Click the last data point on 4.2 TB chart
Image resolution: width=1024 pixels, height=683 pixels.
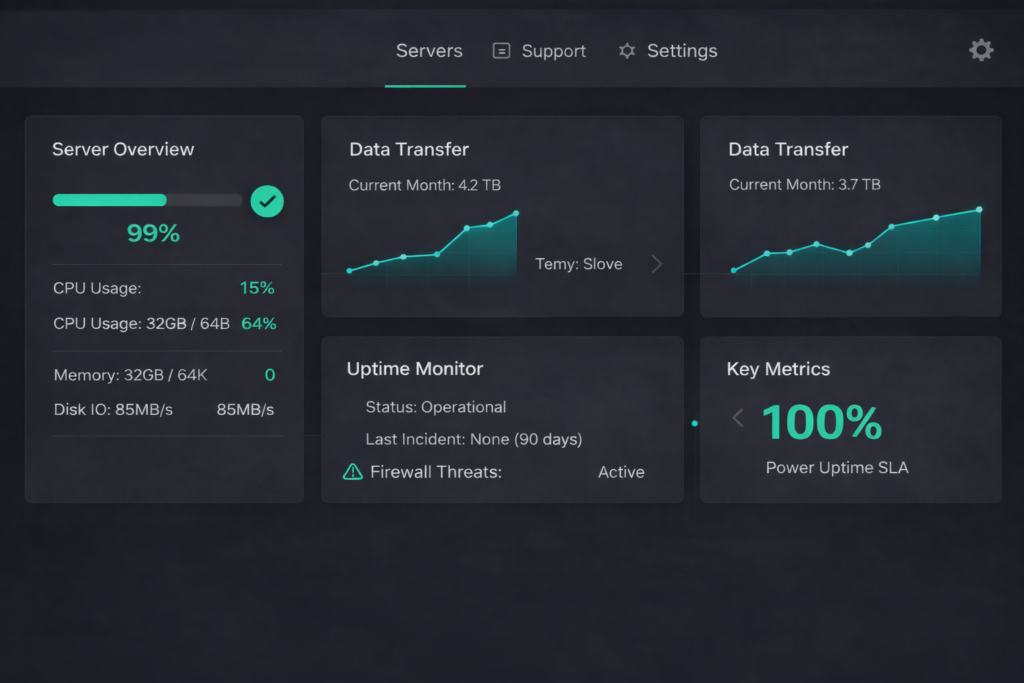[x=516, y=213]
